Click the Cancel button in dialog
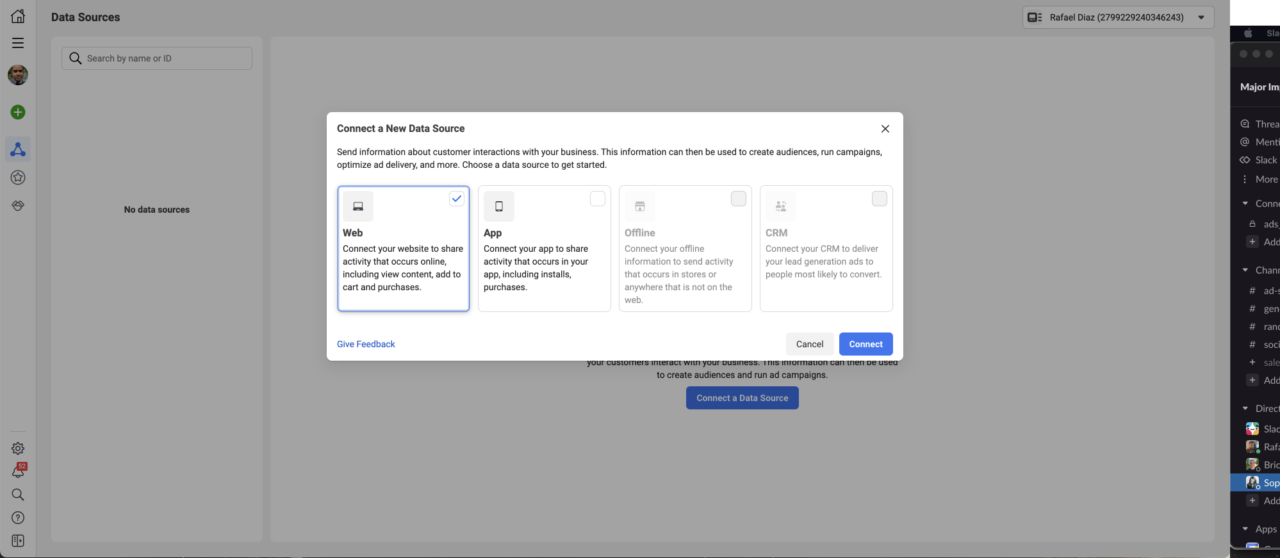The height and width of the screenshot is (558, 1280). coord(810,344)
